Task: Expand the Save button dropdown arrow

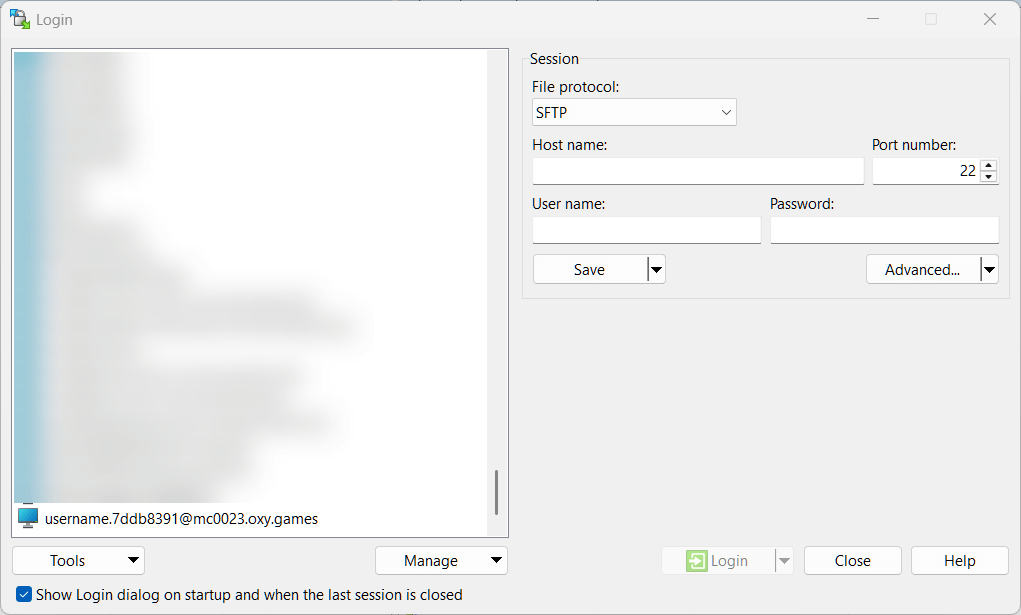Action: 656,269
